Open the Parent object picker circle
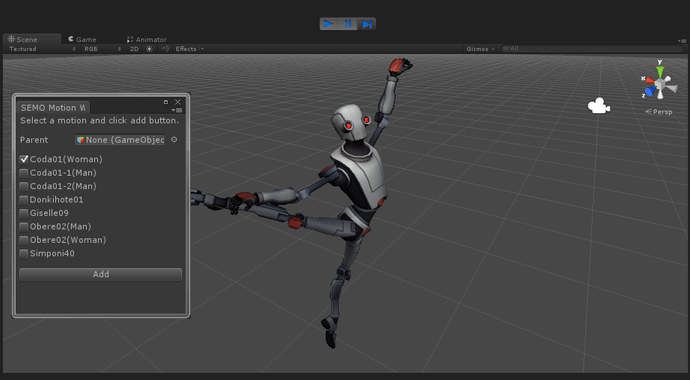 (x=174, y=139)
